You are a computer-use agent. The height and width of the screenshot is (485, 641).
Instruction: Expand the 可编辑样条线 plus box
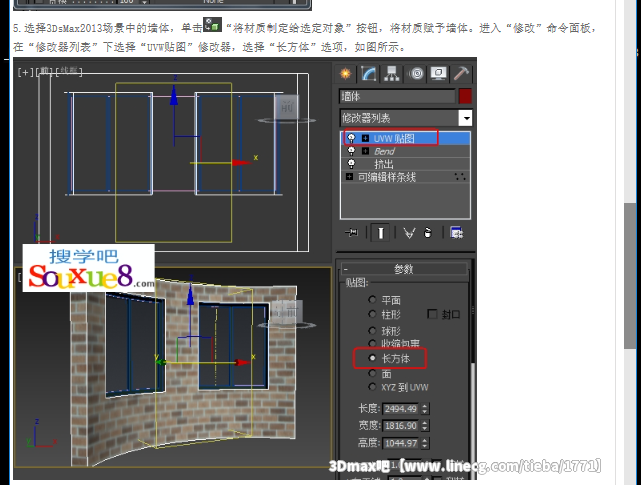(x=349, y=177)
